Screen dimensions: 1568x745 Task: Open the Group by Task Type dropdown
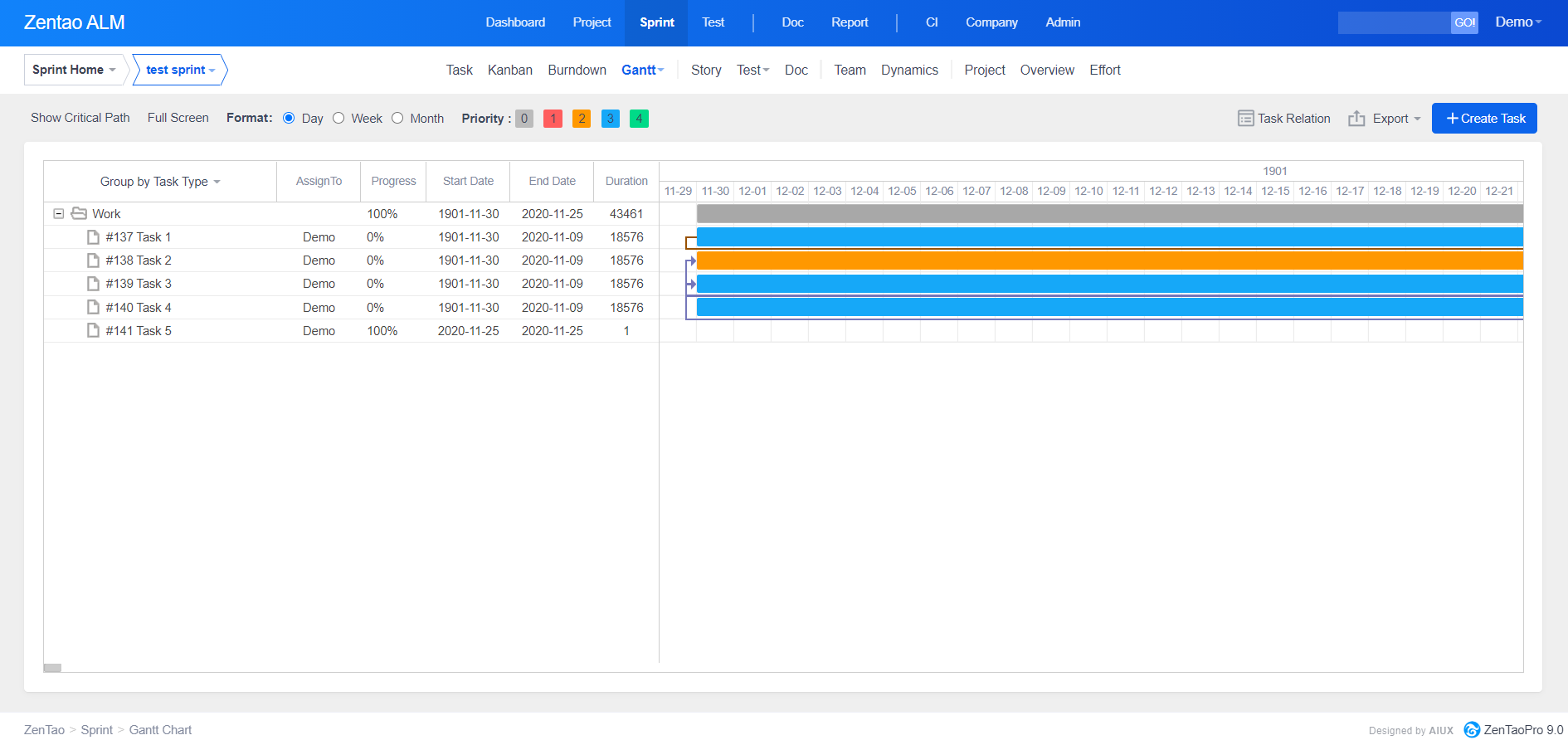(160, 182)
